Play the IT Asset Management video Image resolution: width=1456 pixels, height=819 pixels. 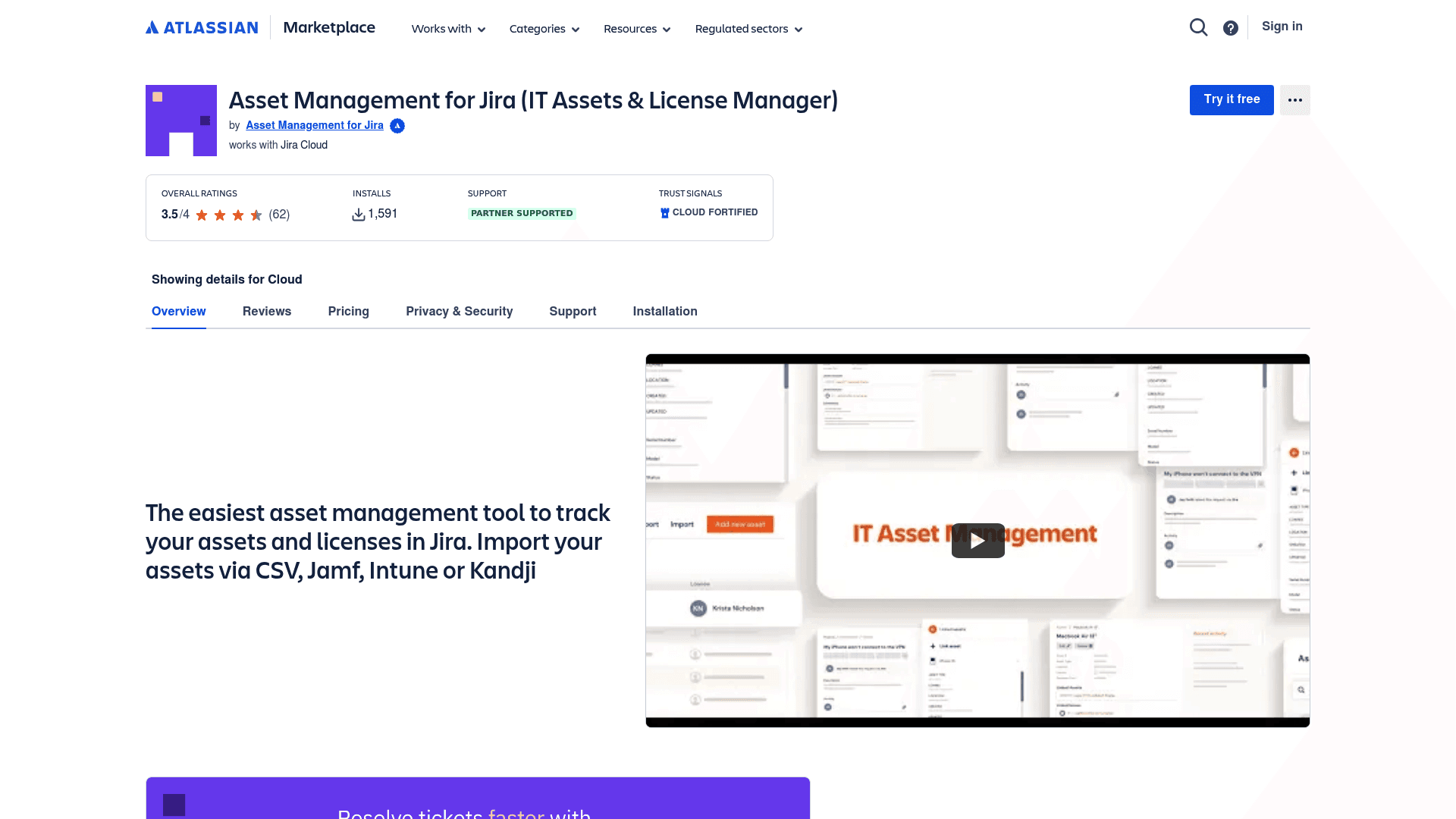(977, 540)
